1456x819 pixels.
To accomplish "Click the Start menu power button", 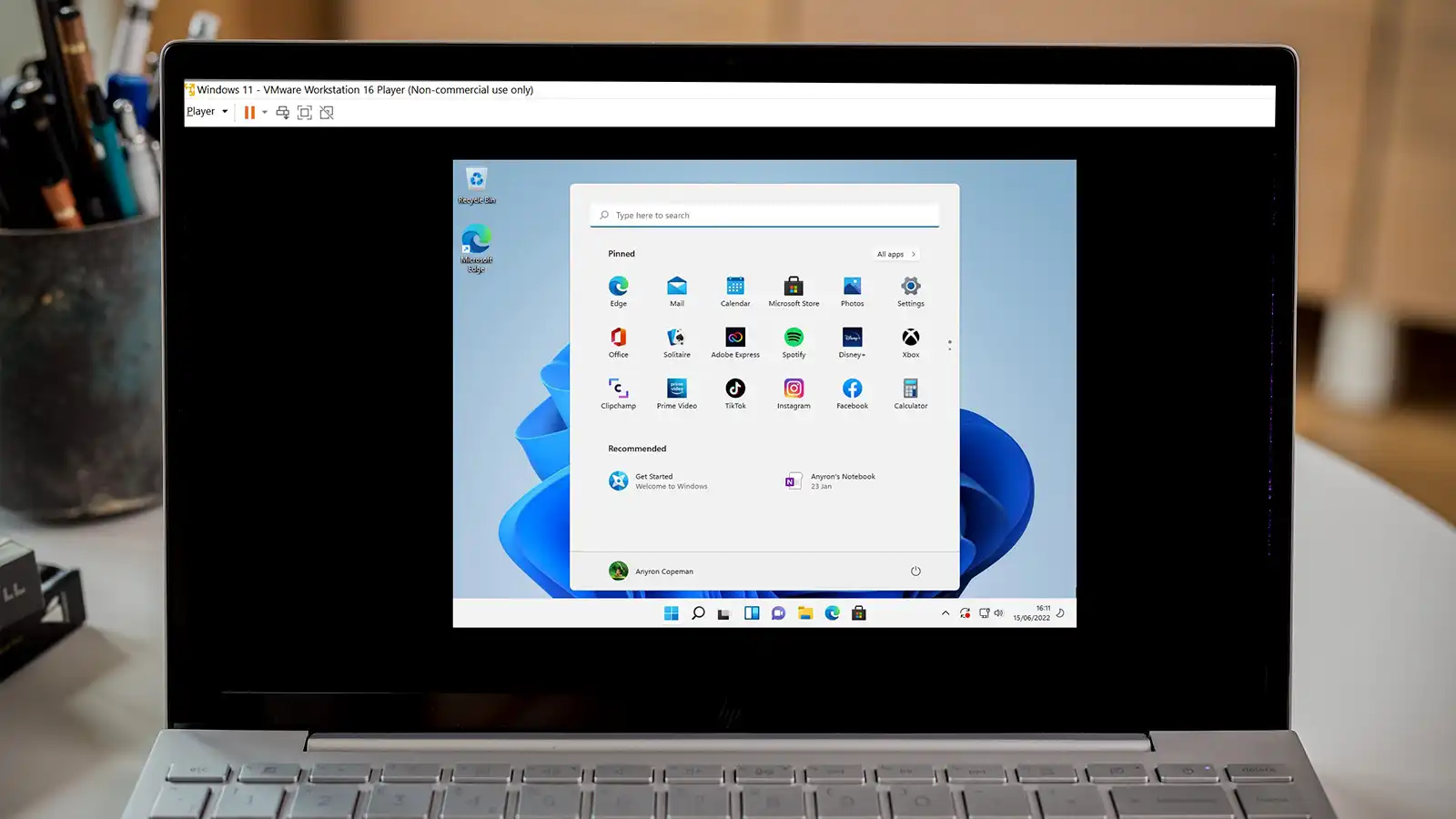I will (x=915, y=571).
